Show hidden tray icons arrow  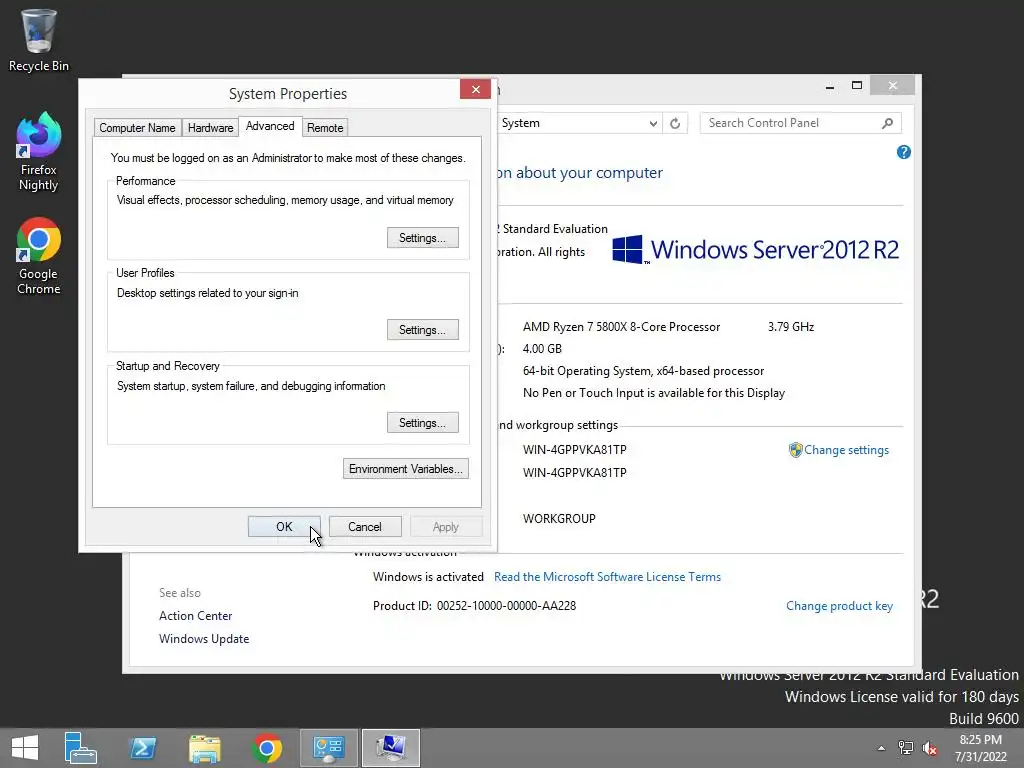(881, 748)
